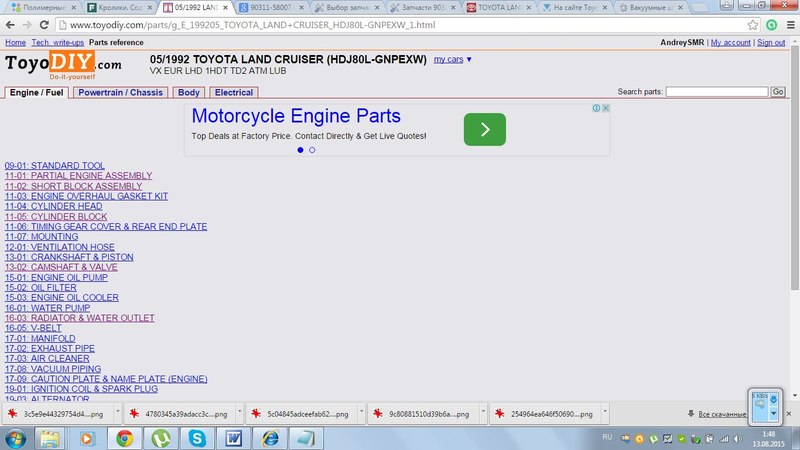Open Internet Explorer from the taskbar
Viewport: 800px width, 450px height.
(268, 437)
